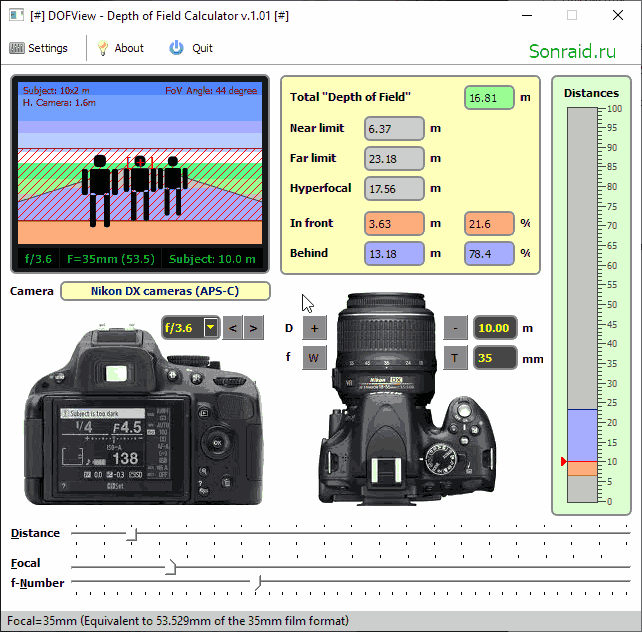642x632 pixels.
Task: Open the About dialog
Action: coord(121,48)
